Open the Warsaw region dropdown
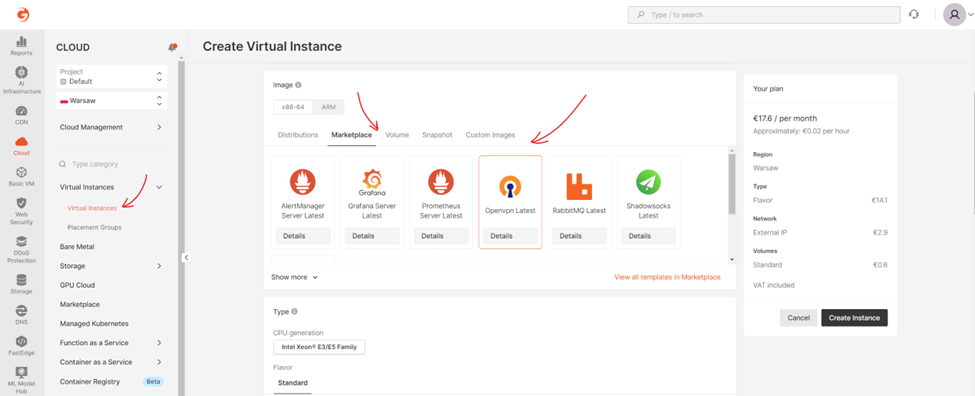The height and width of the screenshot is (396, 975). 111,100
